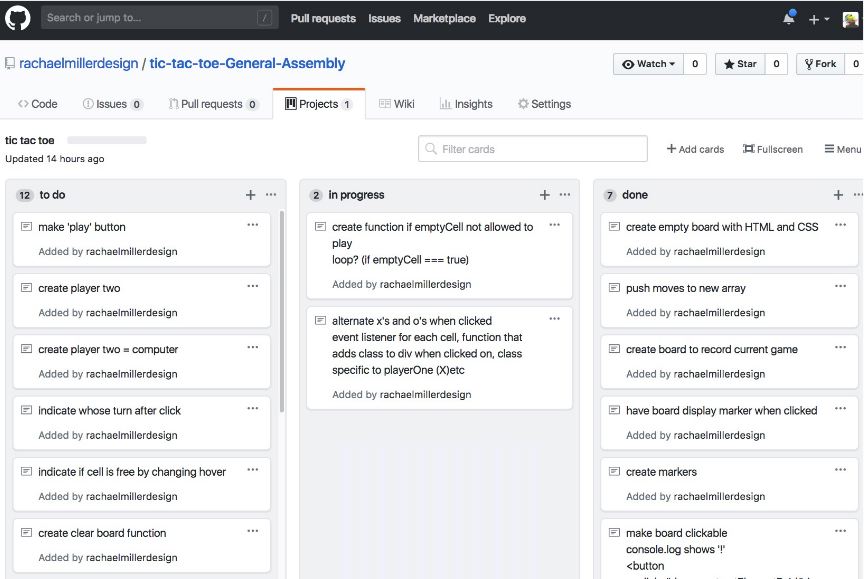
Task: Open options for emptyCell function card
Action: 555,225
